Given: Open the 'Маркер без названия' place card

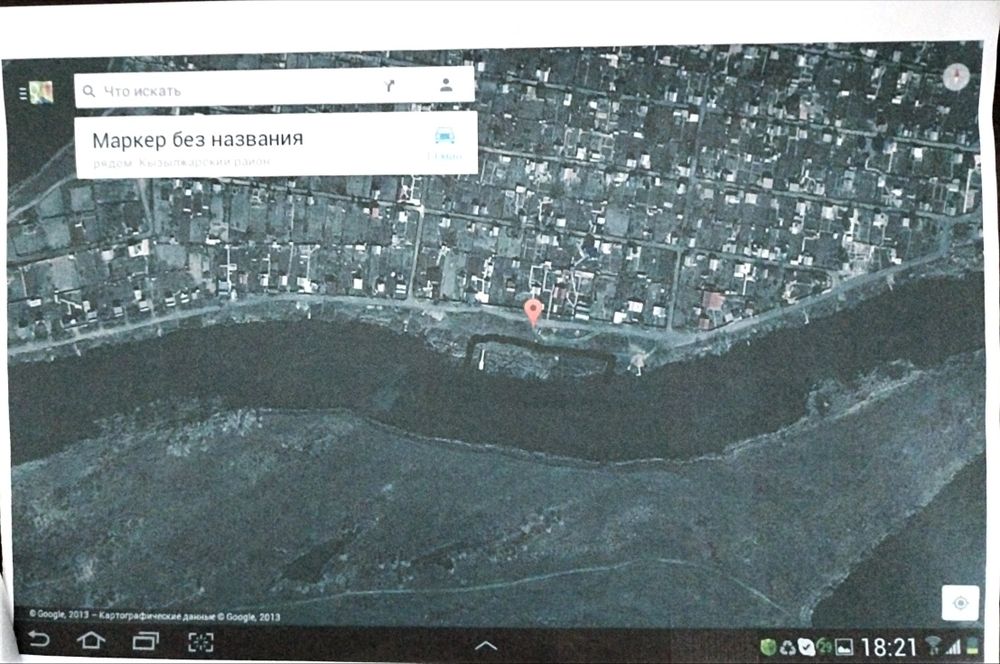Looking at the screenshot, I should (x=276, y=145).
